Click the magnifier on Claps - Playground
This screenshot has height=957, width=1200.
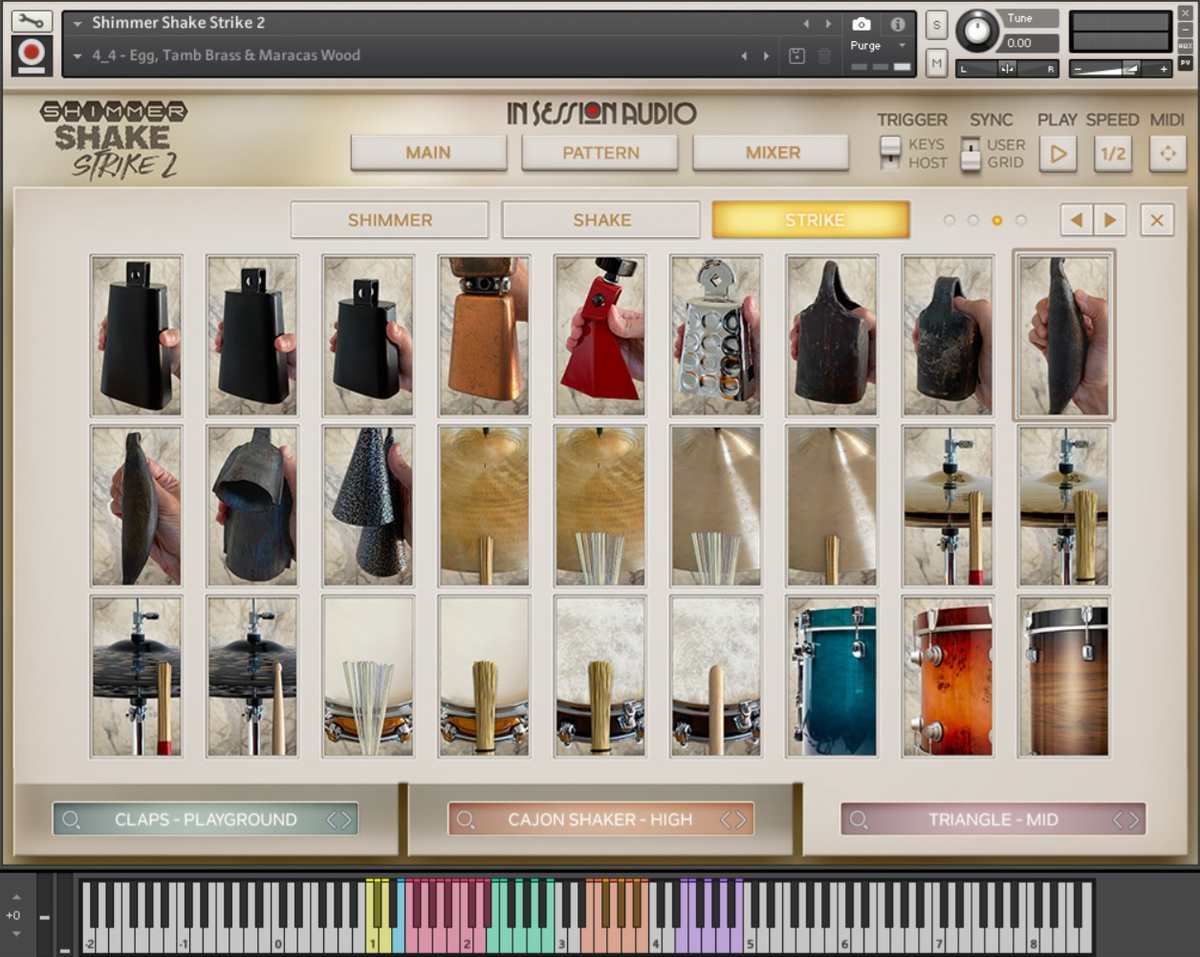[x=71, y=819]
